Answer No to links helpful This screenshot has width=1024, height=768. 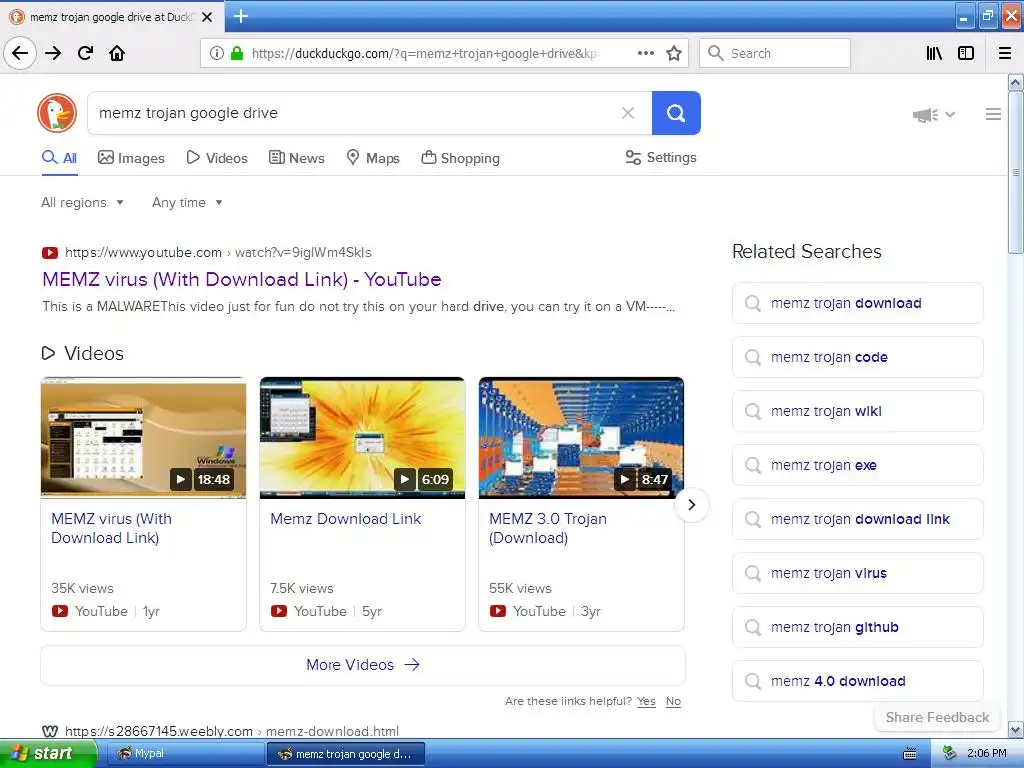coord(673,701)
